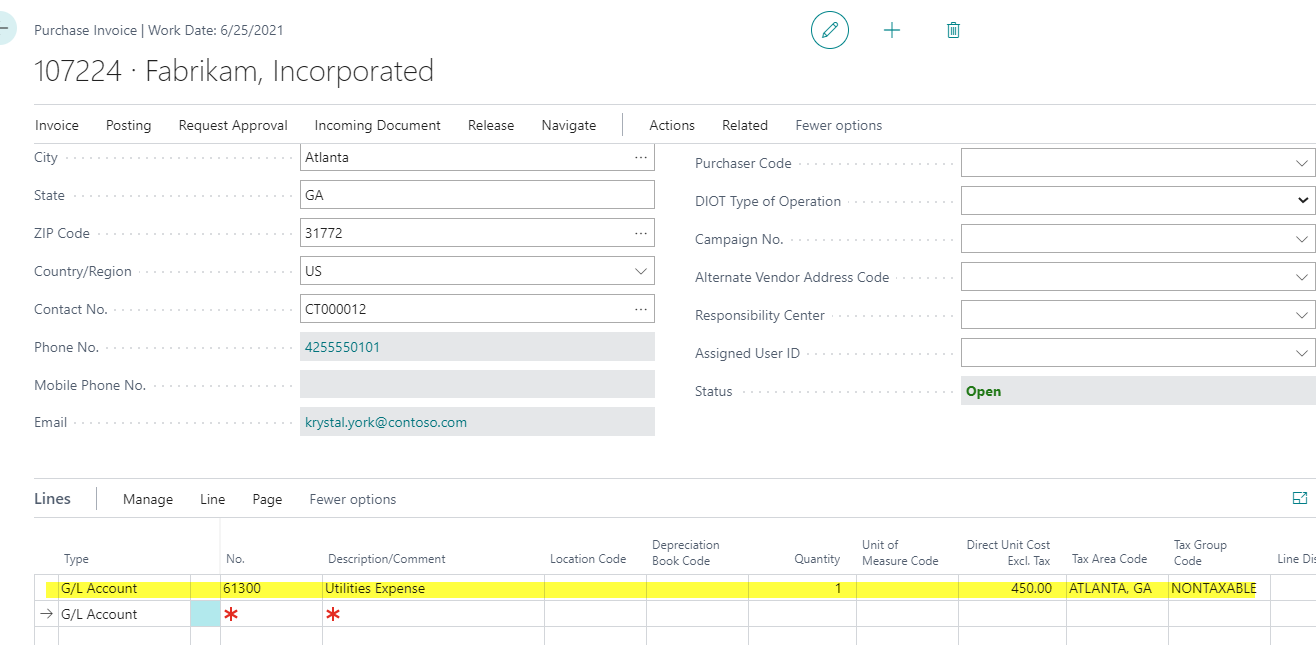Click the Description/Comment column header

tap(387, 559)
